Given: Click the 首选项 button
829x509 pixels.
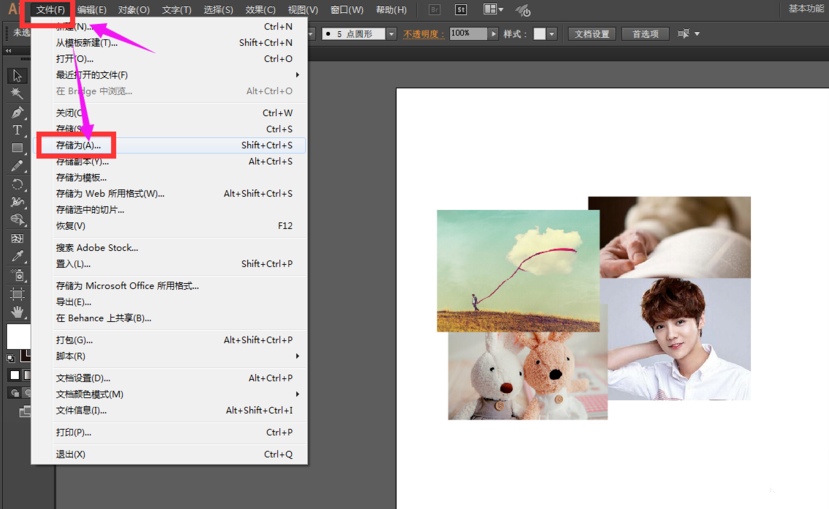Looking at the screenshot, I should 645,33.
